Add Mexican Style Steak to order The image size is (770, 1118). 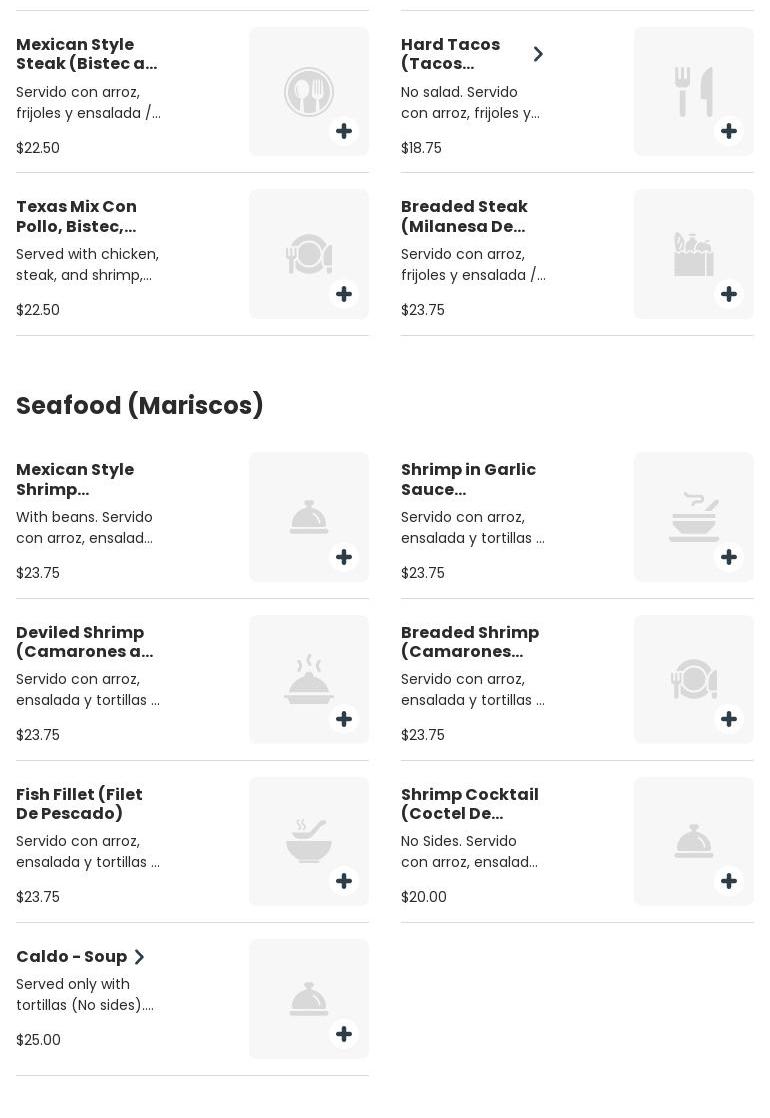click(344, 131)
